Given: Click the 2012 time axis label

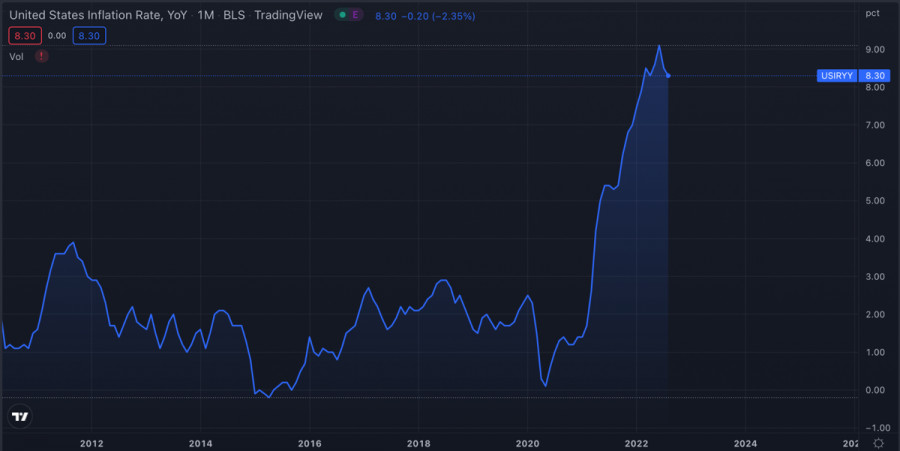Looking at the screenshot, I should (x=92, y=442).
